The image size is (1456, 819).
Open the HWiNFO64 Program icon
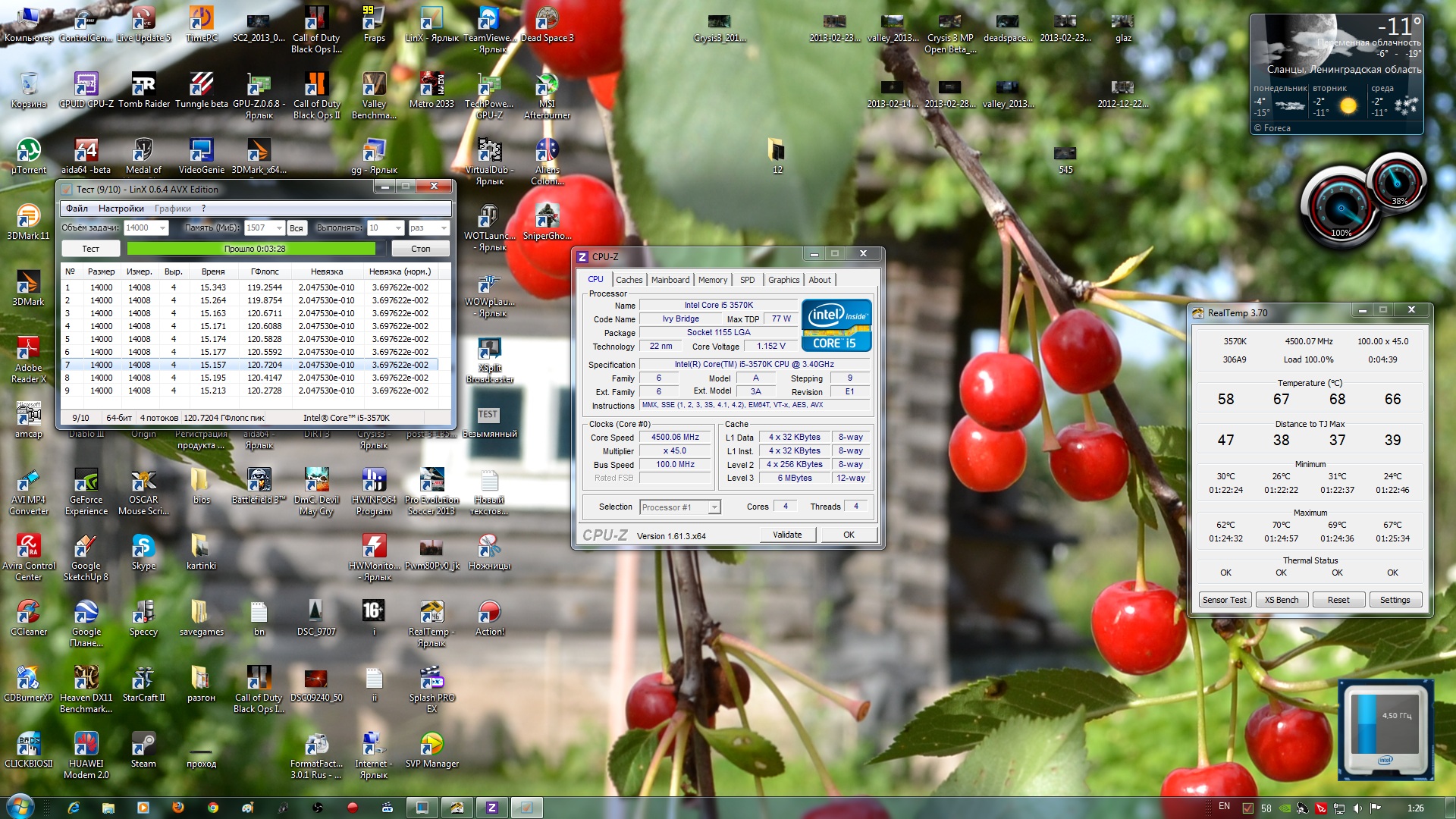pyautogui.click(x=374, y=481)
